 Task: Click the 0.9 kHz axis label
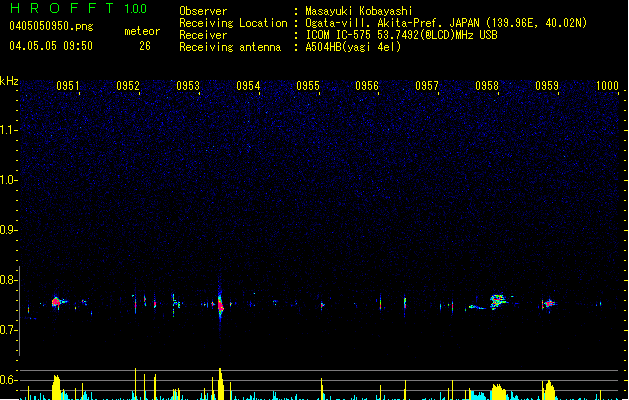click(8, 230)
